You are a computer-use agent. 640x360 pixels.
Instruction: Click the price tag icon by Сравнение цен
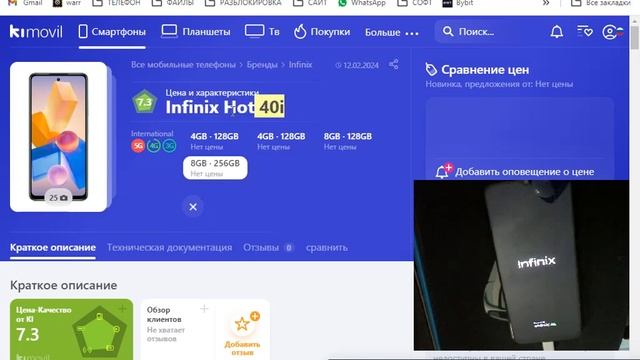point(431,69)
